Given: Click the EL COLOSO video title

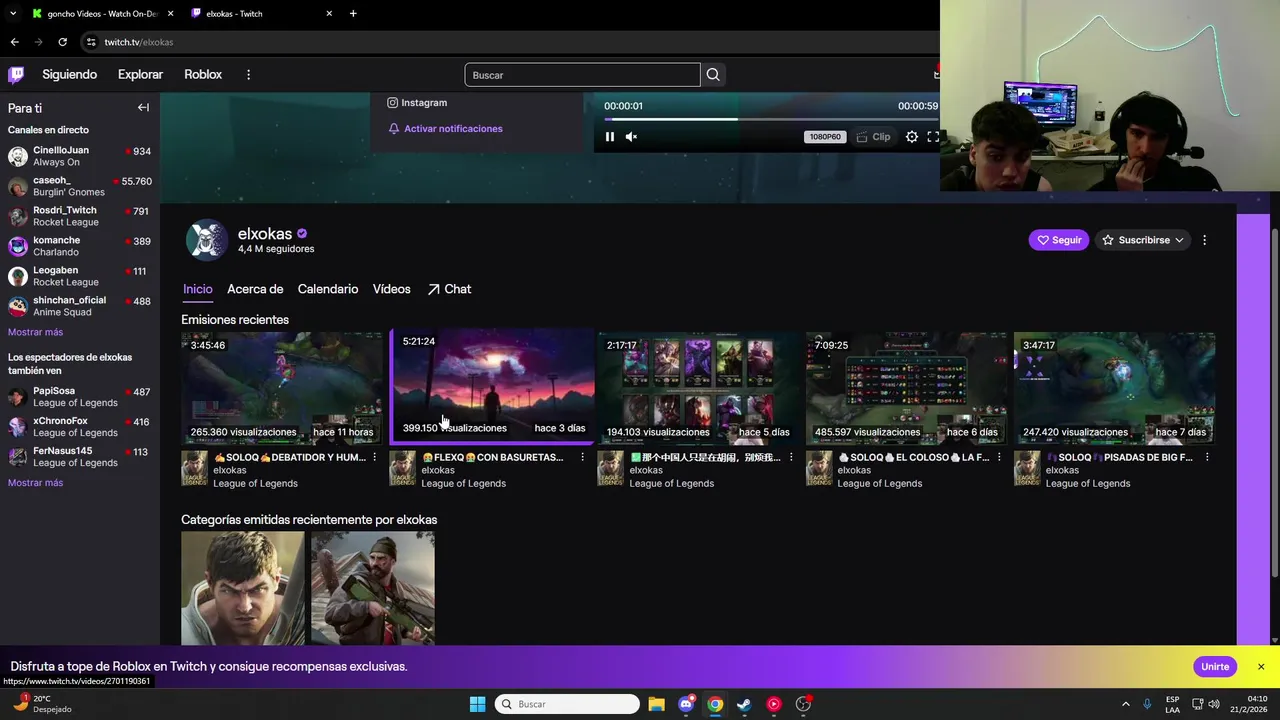Looking at the screenshot, I should [914, 457].
